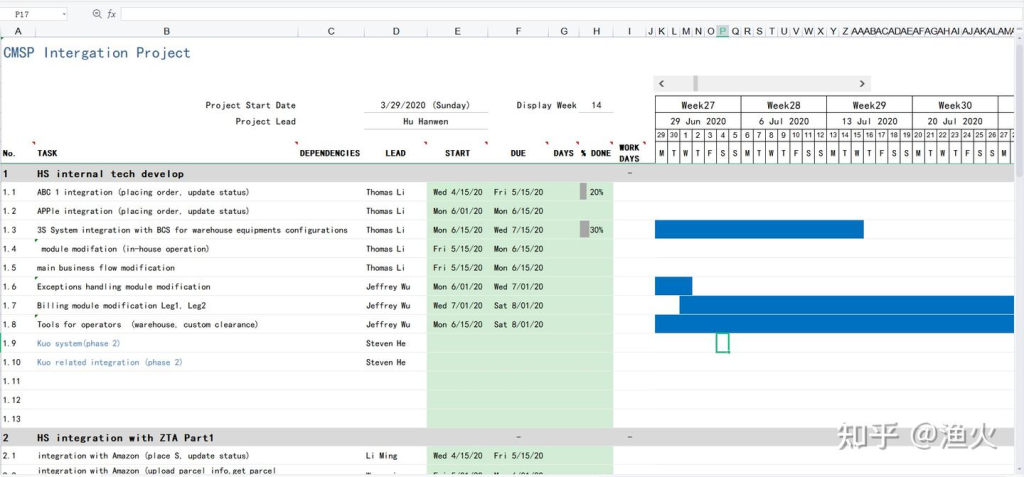The height and width of the screenshot is (477, 1024).
Task: Click the Project Lead cell Hu Hanwen
Action: point(425,121)
